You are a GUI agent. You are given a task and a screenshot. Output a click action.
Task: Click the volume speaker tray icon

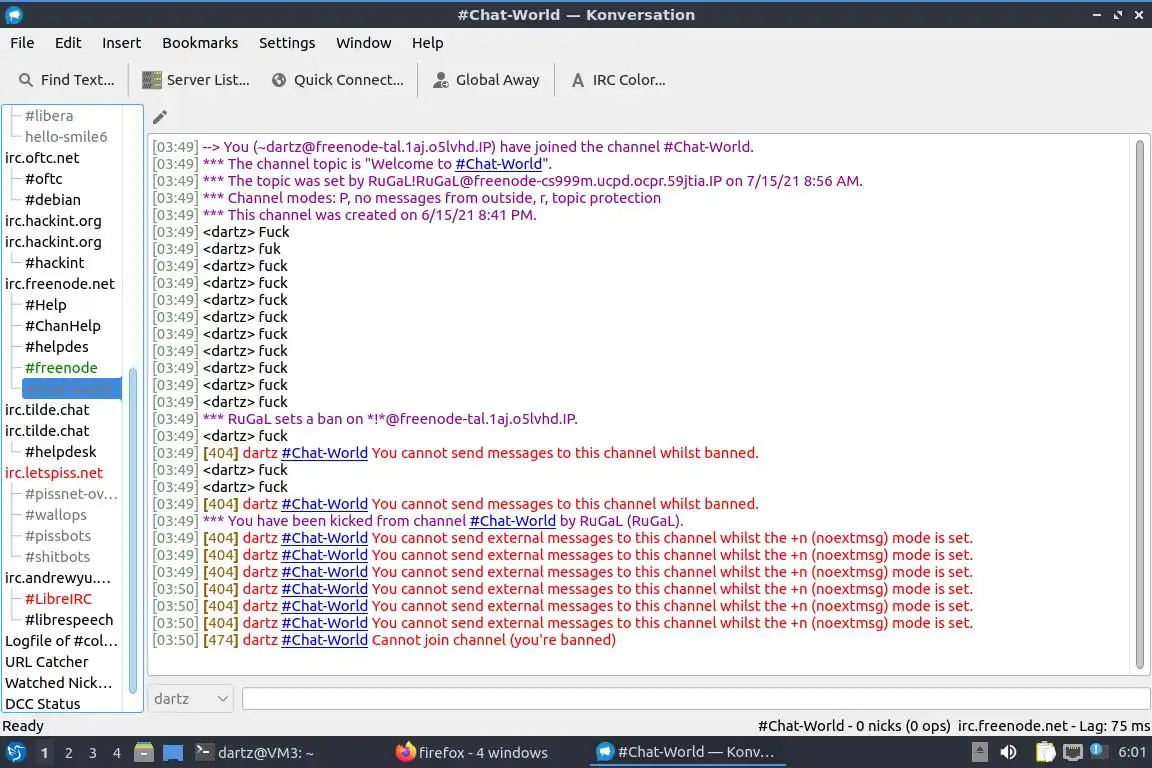(x=1009, y=752)
